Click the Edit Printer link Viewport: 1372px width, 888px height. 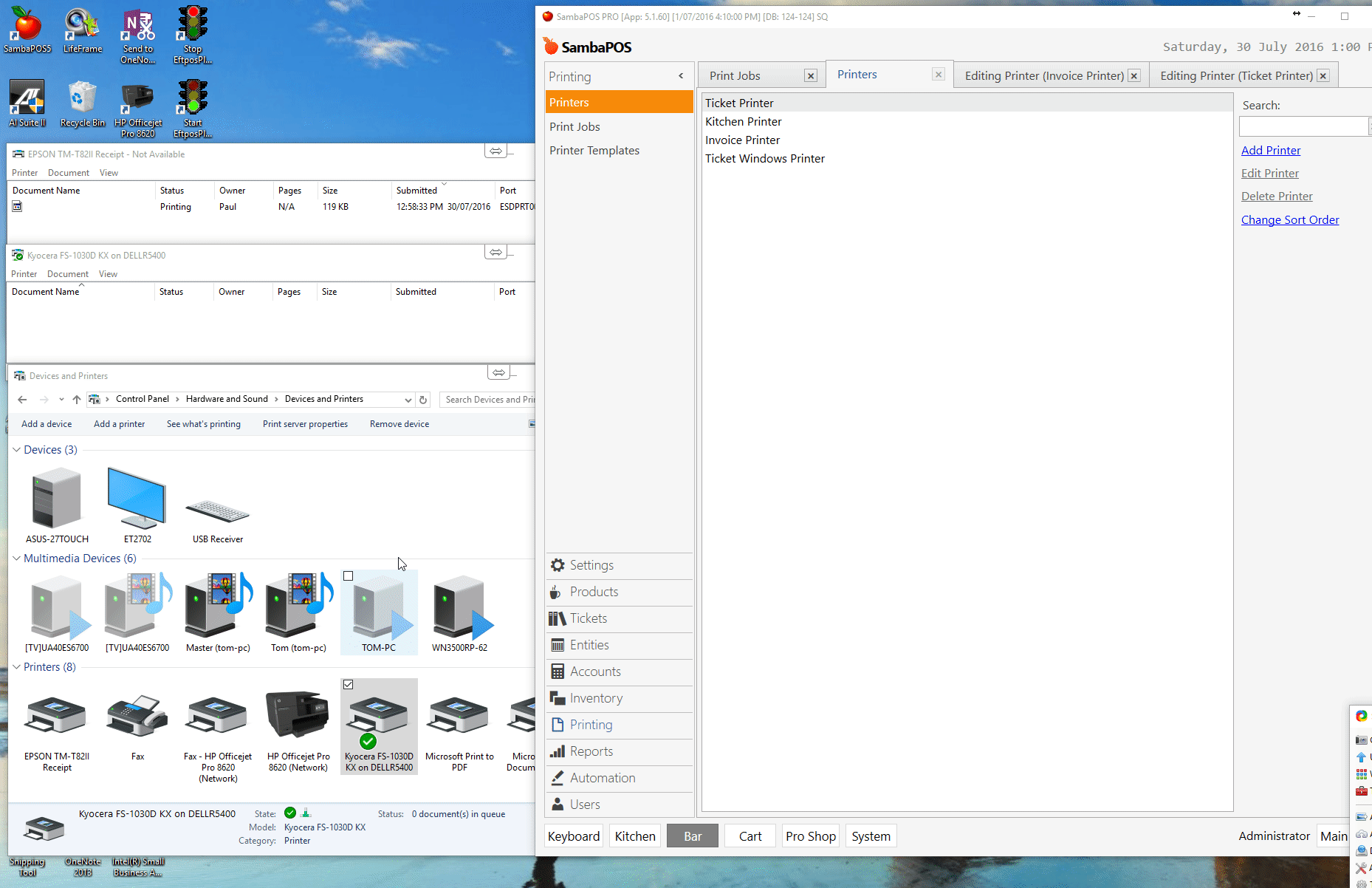[x=1270, y=174]
